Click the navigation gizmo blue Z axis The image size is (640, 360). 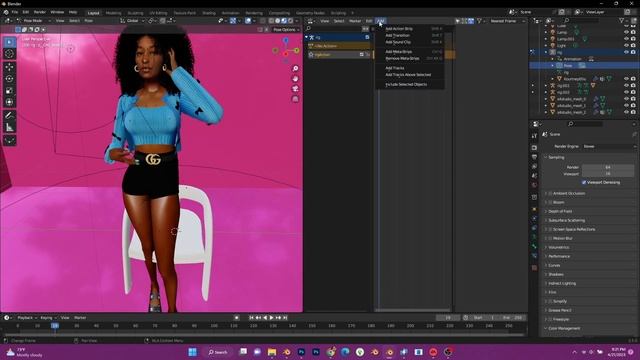point(286,40)
